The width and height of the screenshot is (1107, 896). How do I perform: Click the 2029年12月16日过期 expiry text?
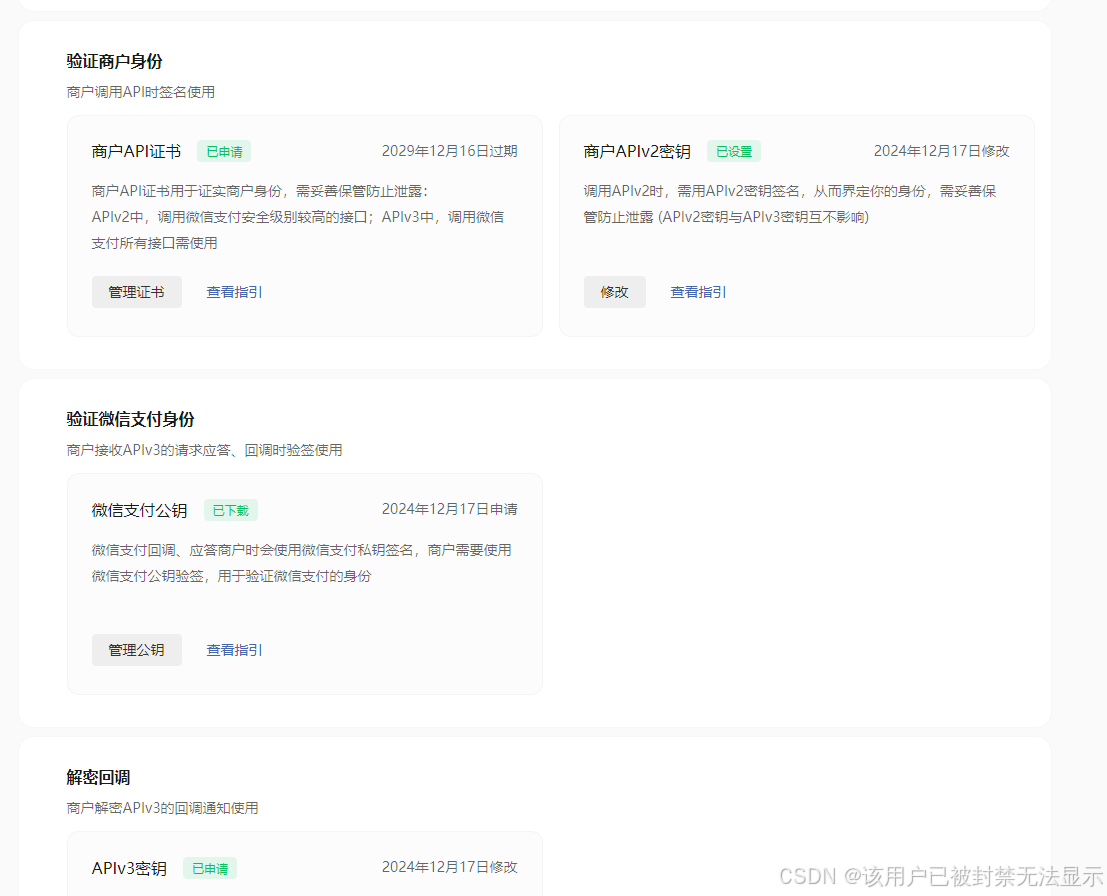point(449,151)
